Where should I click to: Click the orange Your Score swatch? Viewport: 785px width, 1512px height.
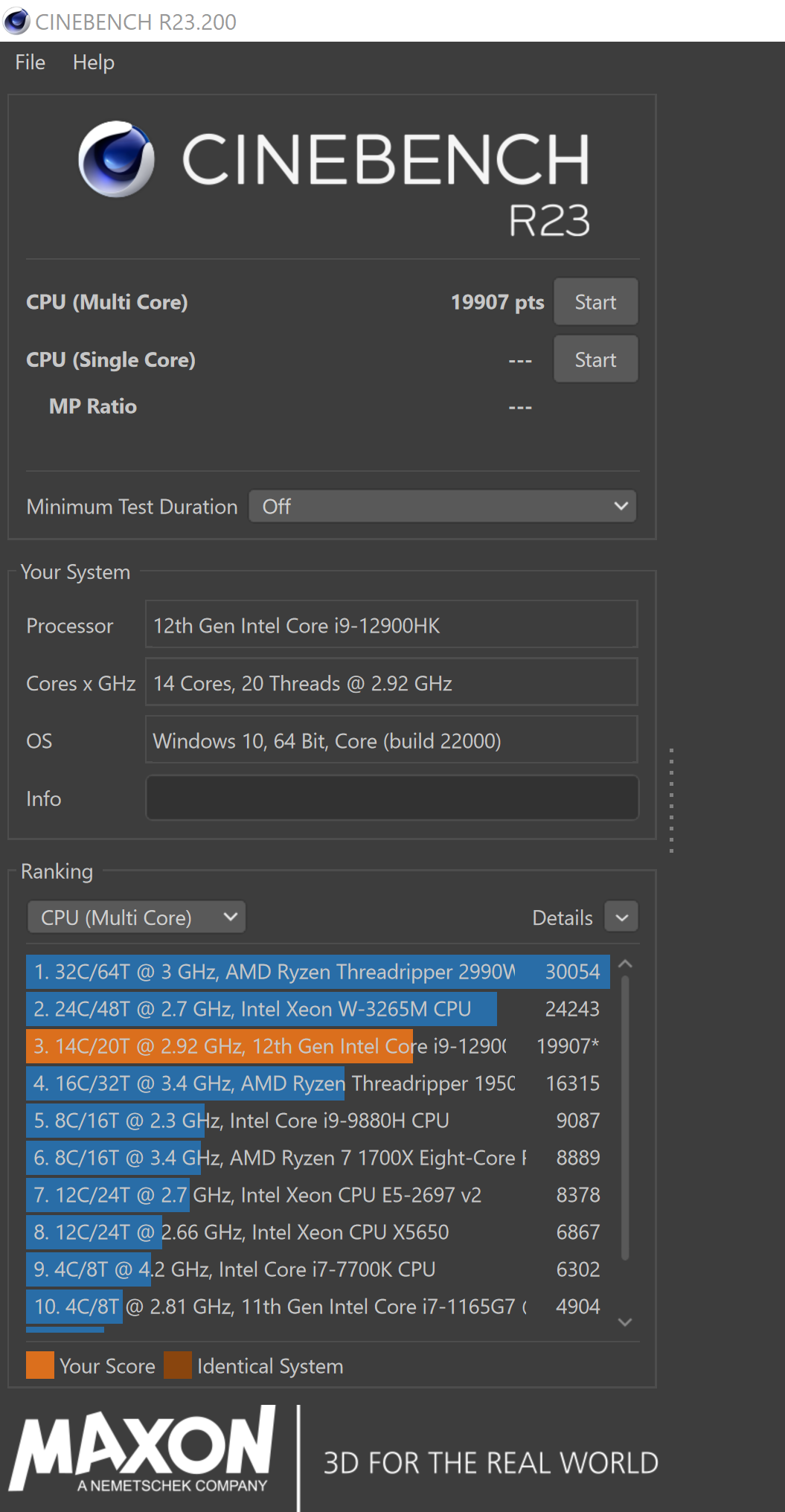coord(40,1365)
